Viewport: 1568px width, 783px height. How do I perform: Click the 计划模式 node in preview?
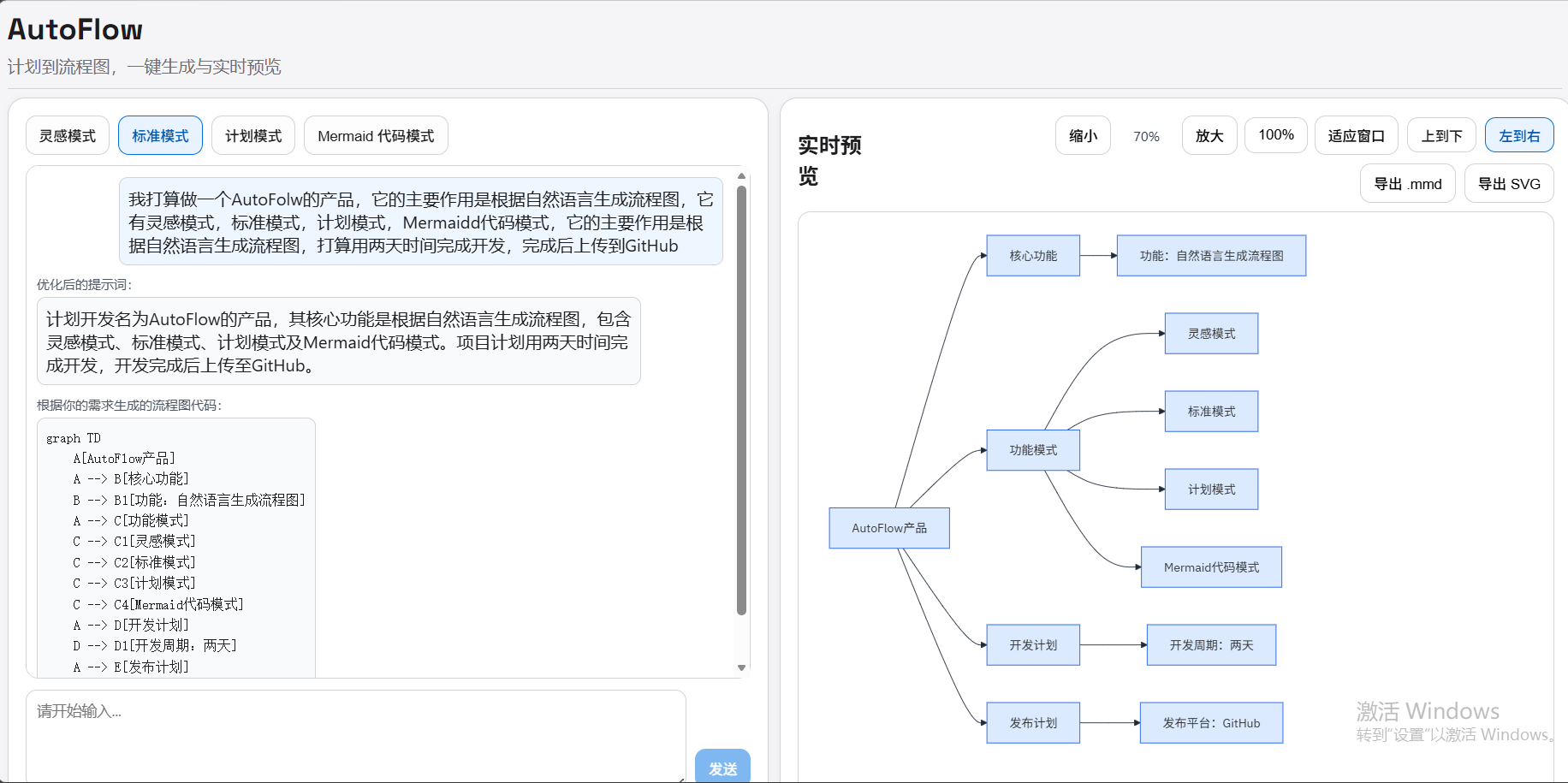point(1211,489)
